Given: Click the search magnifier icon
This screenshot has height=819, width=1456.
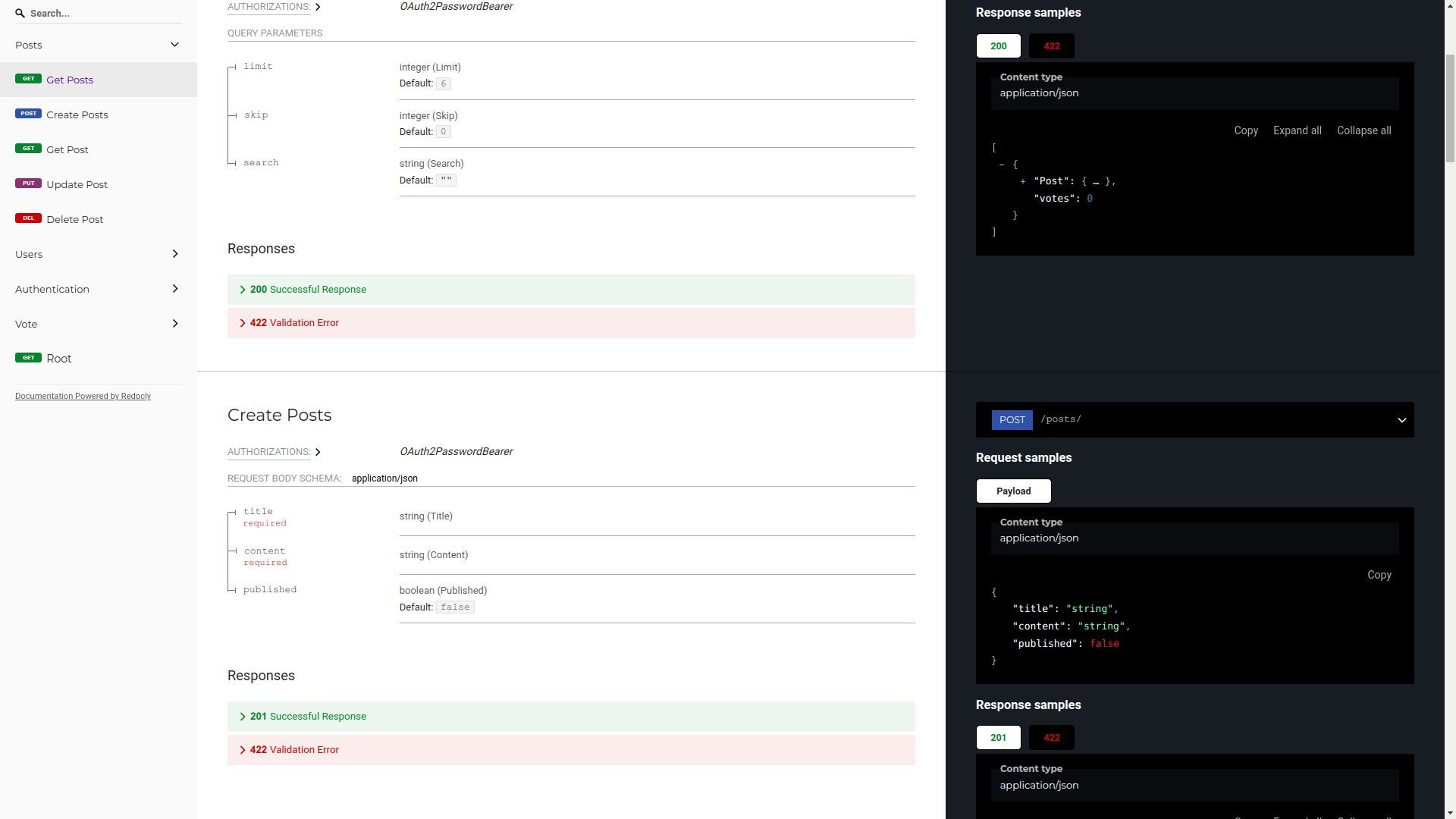Looking at the screenshot, I should [x=20, y=13].
